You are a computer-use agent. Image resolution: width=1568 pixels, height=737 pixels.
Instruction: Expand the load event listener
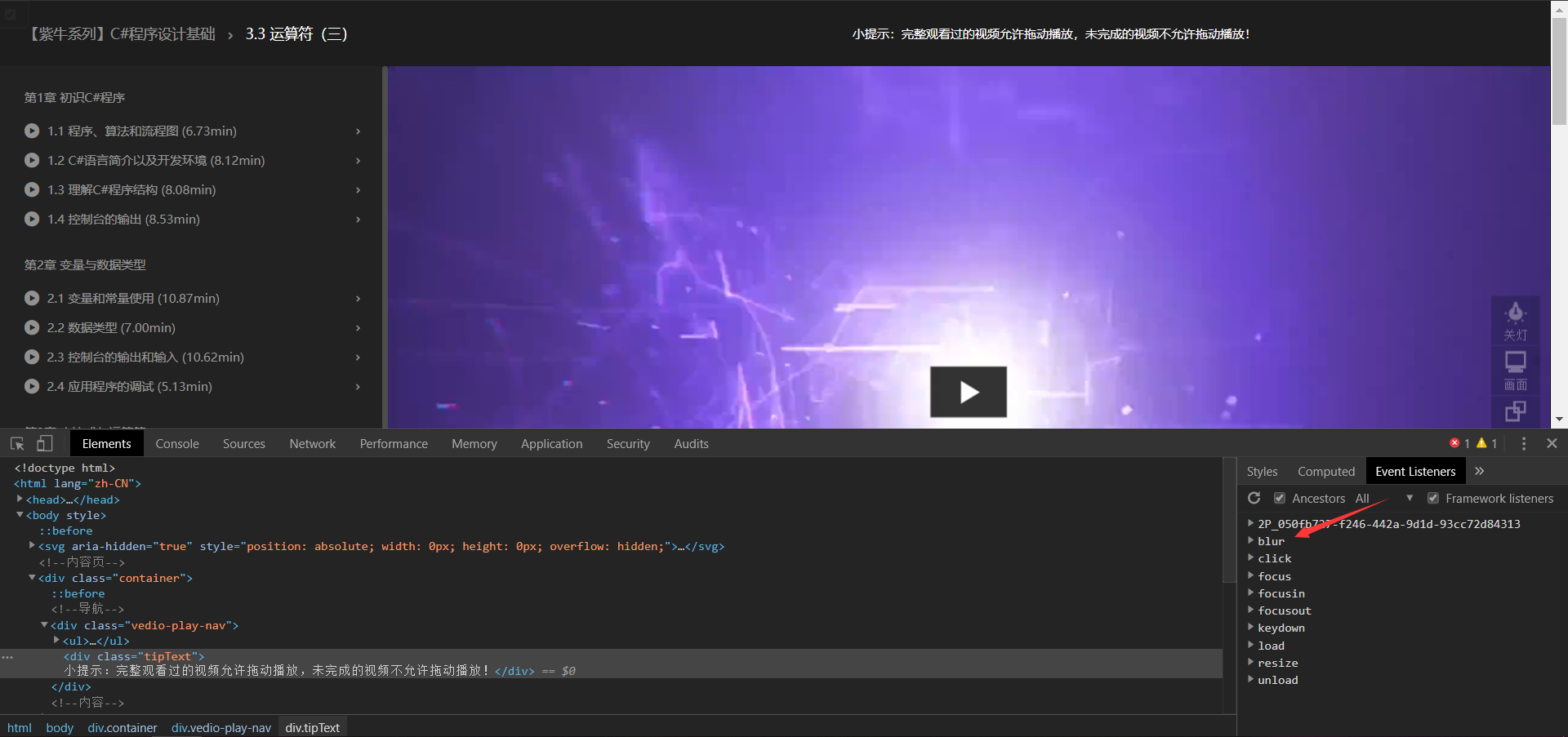[1251, 645]
